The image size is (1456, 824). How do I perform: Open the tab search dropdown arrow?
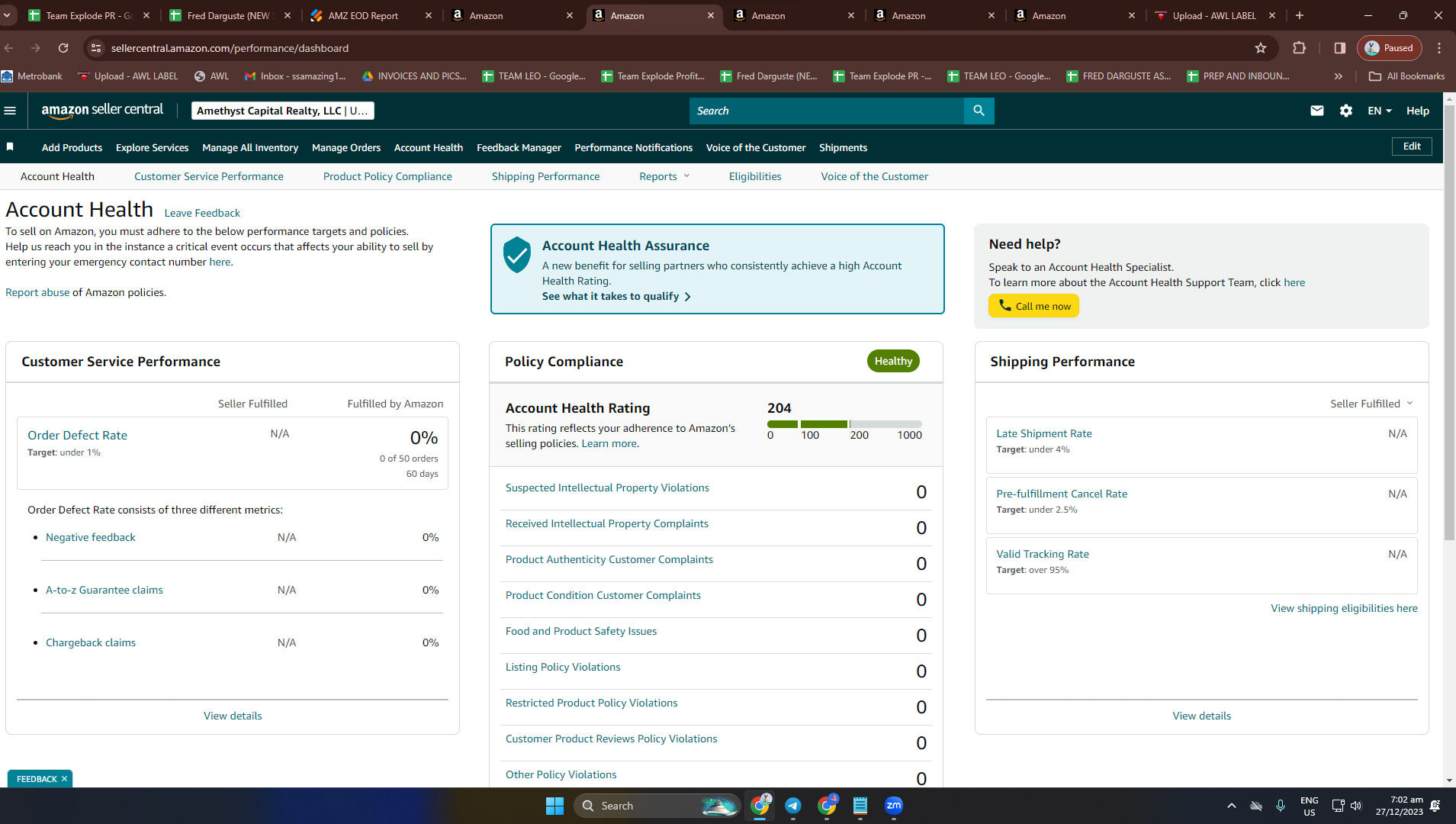click(7, 15)
